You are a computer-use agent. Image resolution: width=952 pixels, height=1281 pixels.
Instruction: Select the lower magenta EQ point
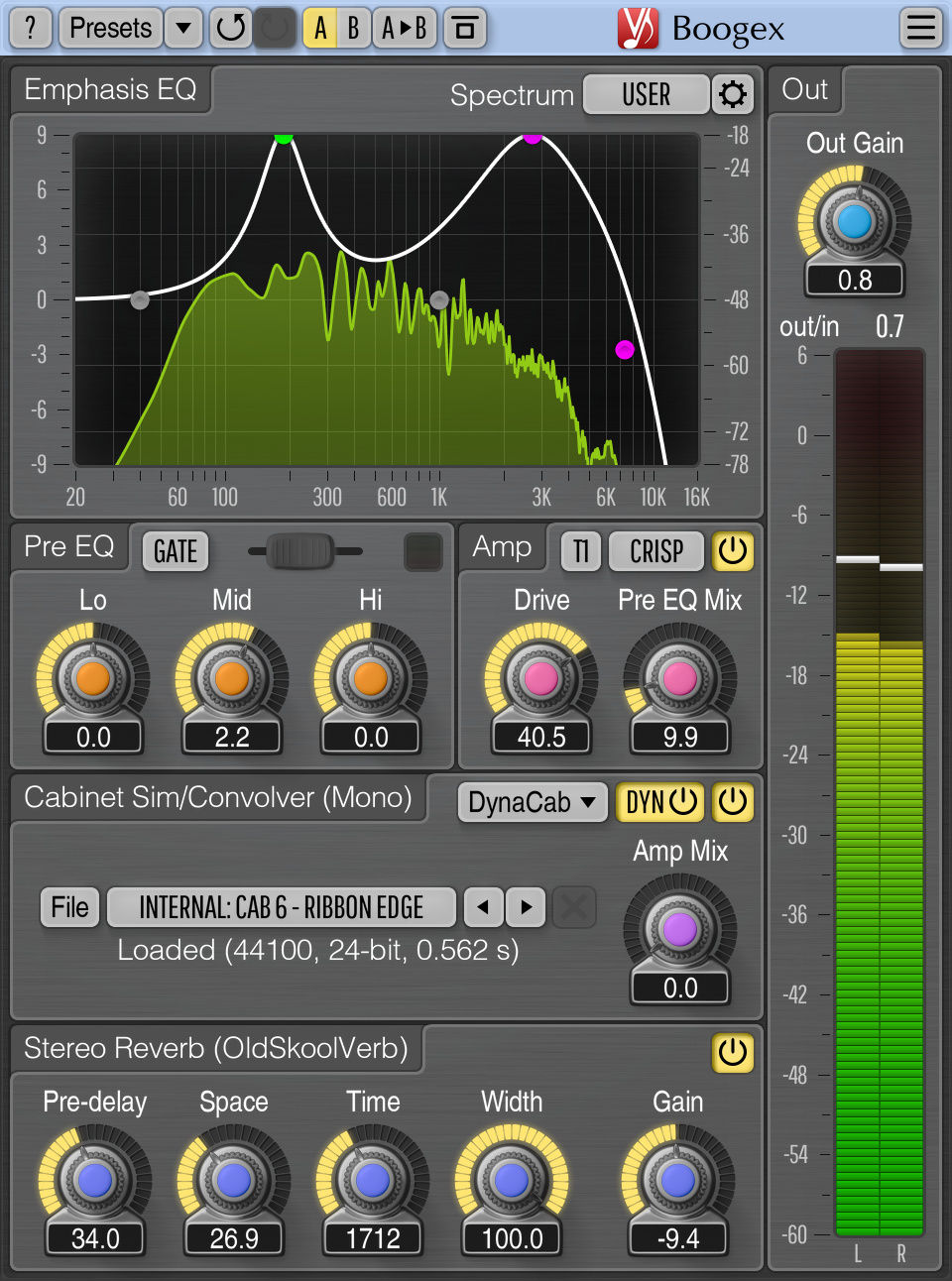point(625,349)
